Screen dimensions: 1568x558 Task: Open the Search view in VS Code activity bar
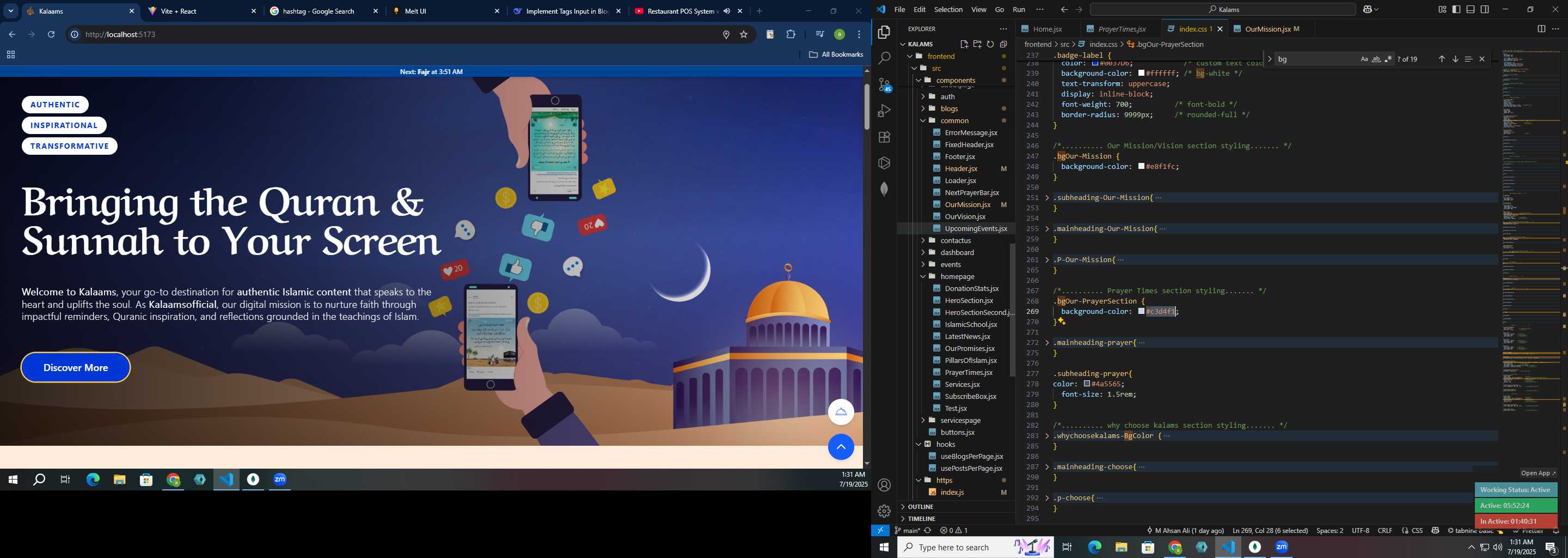[884, 58]
